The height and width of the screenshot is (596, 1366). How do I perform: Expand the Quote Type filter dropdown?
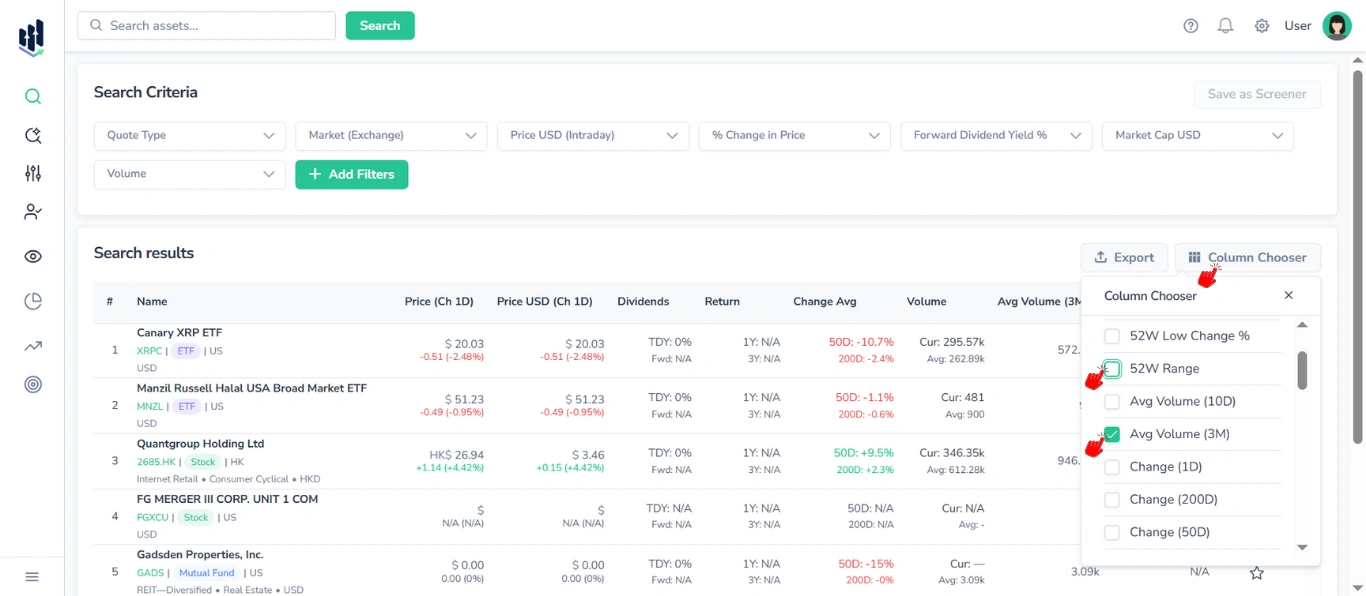190,136
